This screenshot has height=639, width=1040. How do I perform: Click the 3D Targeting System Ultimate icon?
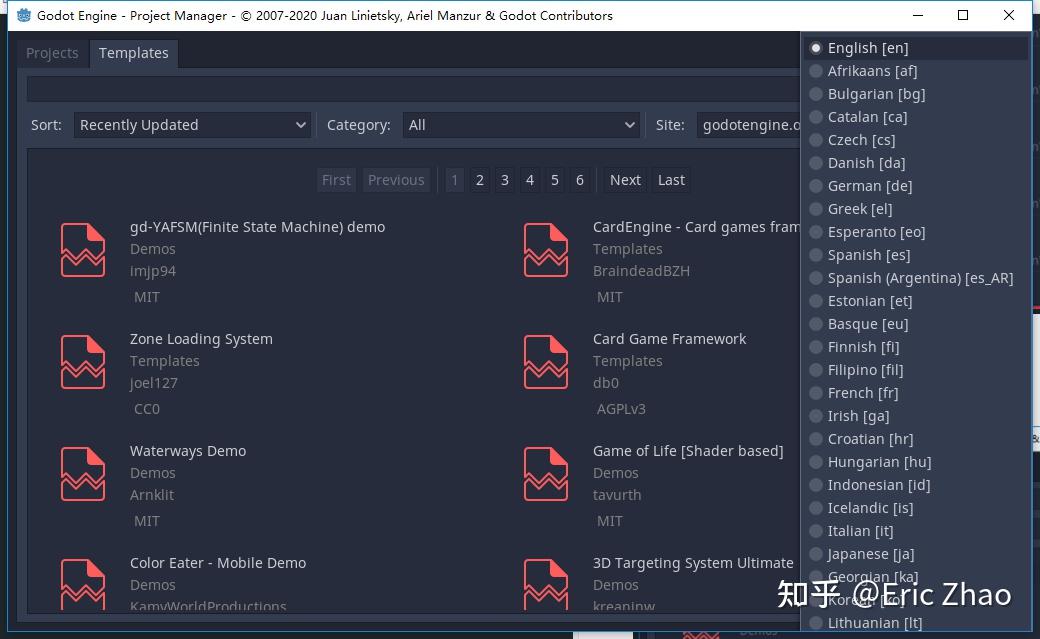point(546,586)
